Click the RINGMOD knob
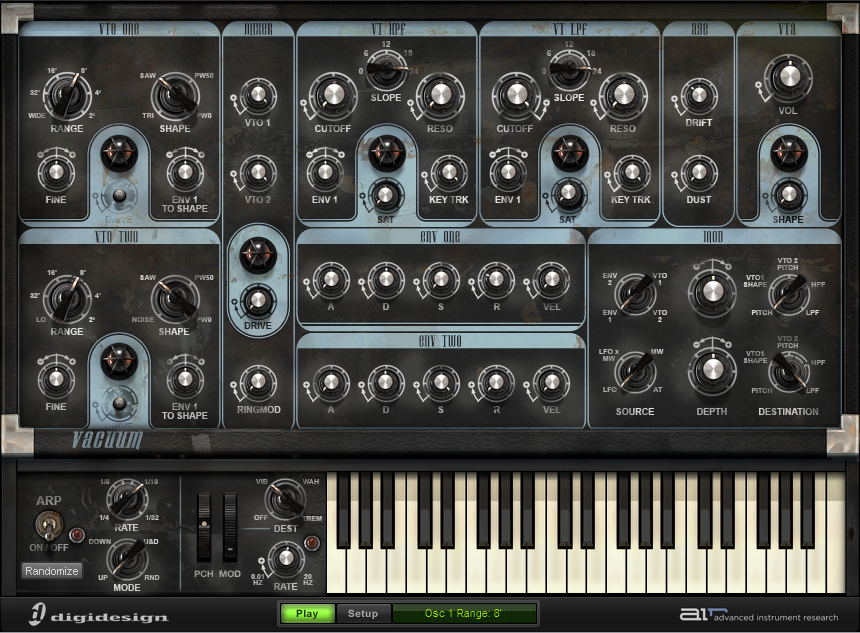The width and height of the screenshot is (860, 633). pyautogui.click(x=258, y=382)
